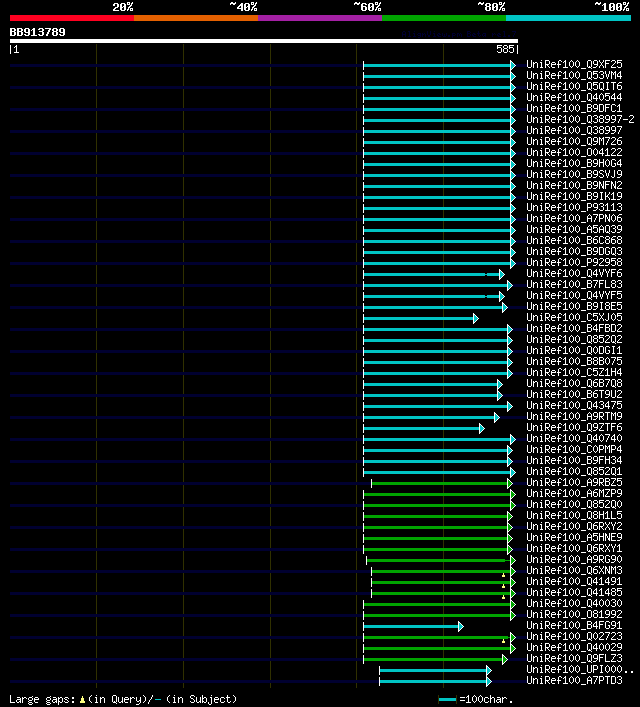
Task: Select hit UniRef100_Q4VYF5
Action: click(574, 295)
